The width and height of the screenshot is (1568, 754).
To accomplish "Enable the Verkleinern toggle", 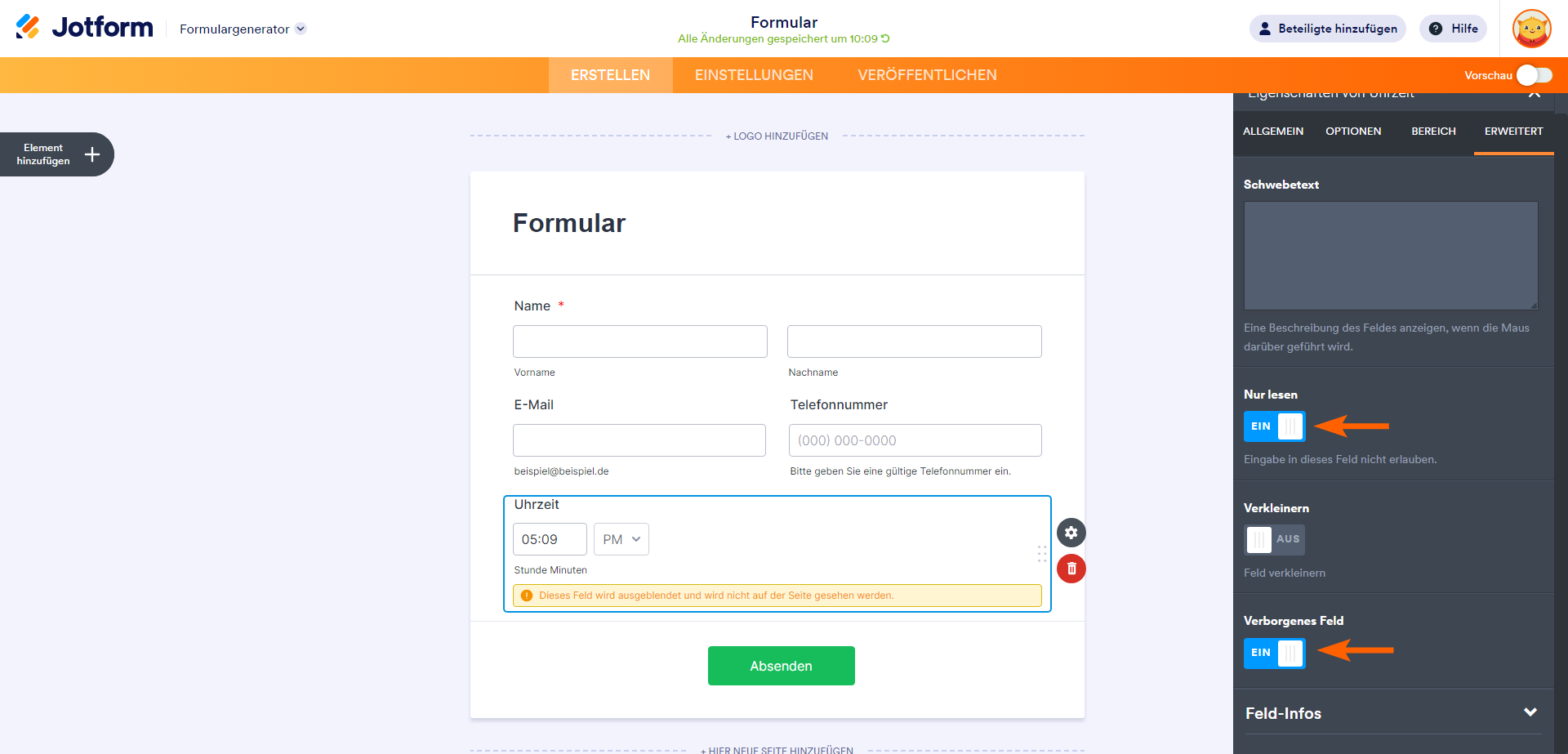I will click(x=1274, y=539).
